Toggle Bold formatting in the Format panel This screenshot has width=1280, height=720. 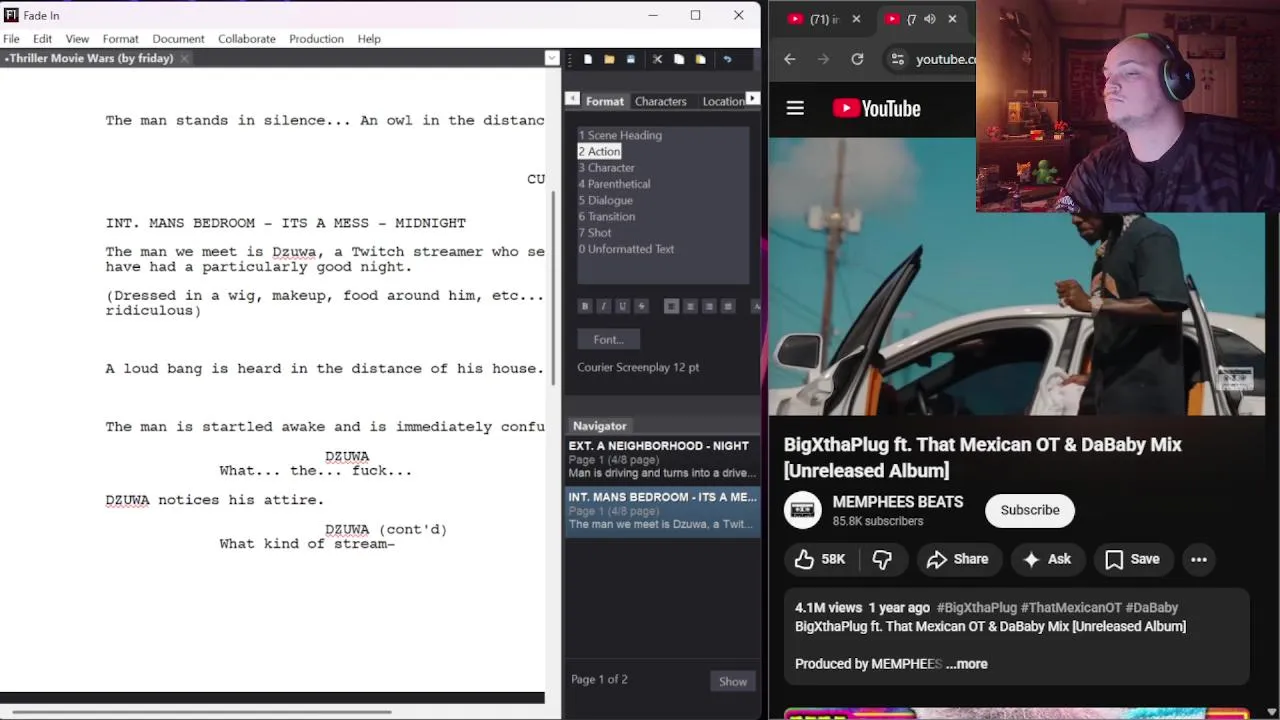coord(585,306)
